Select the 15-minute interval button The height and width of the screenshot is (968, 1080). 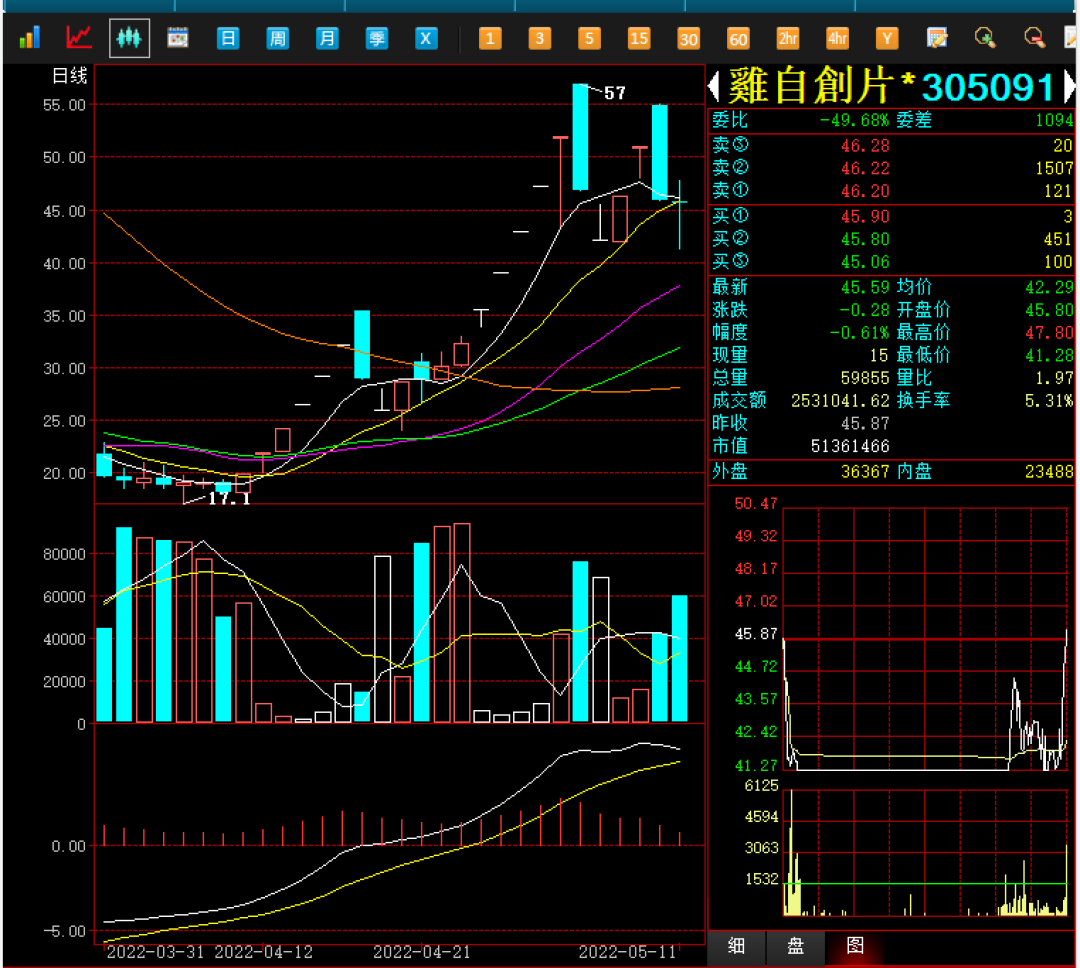tap(638, 38)
